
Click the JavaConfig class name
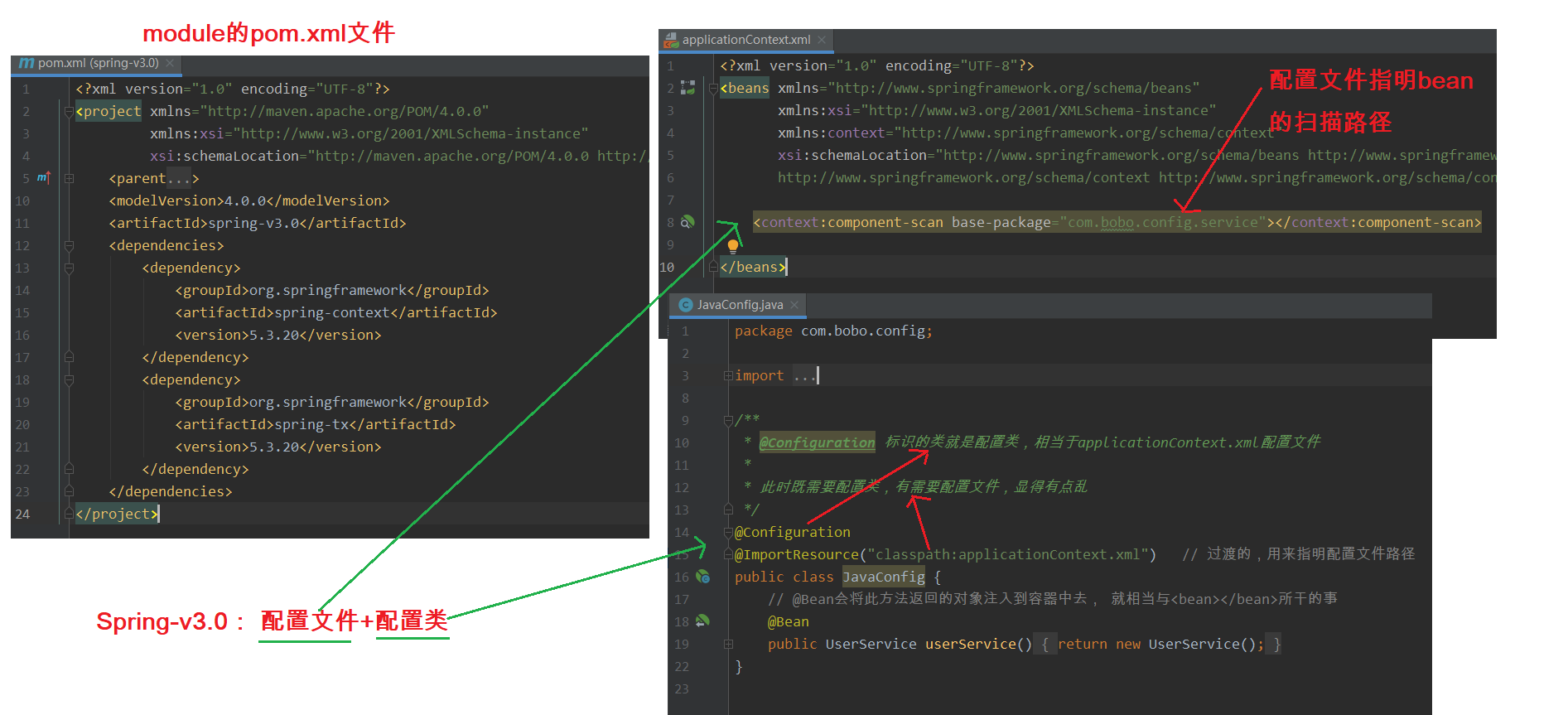click(884, 577)
